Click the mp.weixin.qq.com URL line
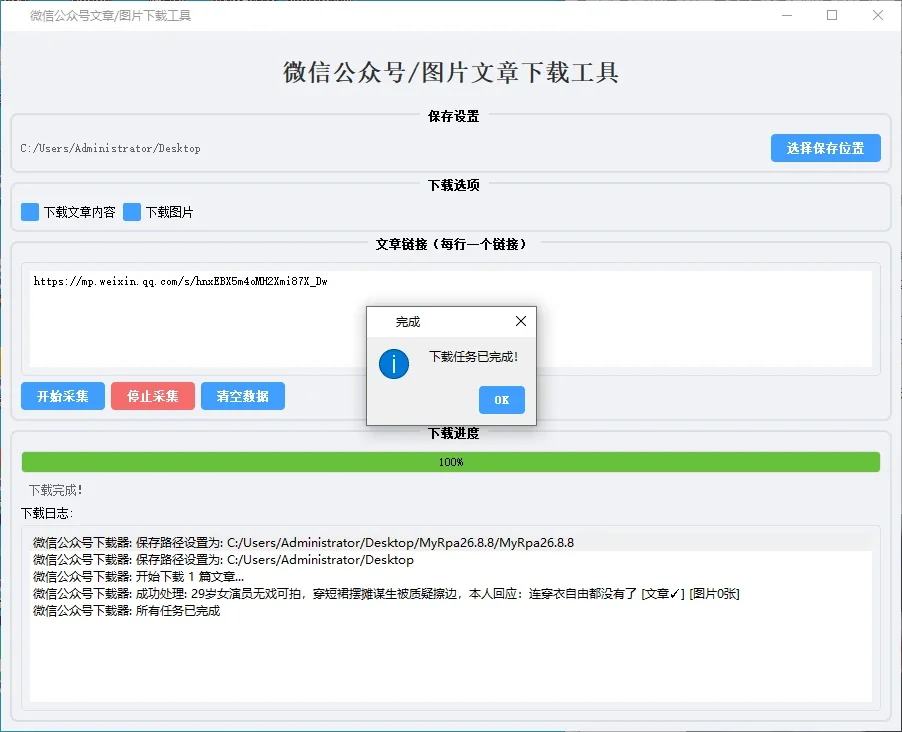Image resolution: width=902 pixels, height=732 pixels. 181,281
